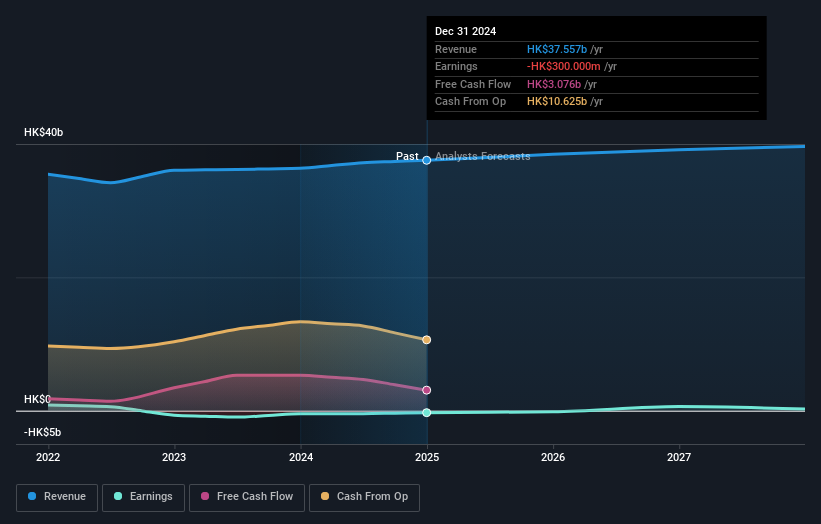
Task: Click the teal Earnings legend dot
Action: click(x=118, y=496)
